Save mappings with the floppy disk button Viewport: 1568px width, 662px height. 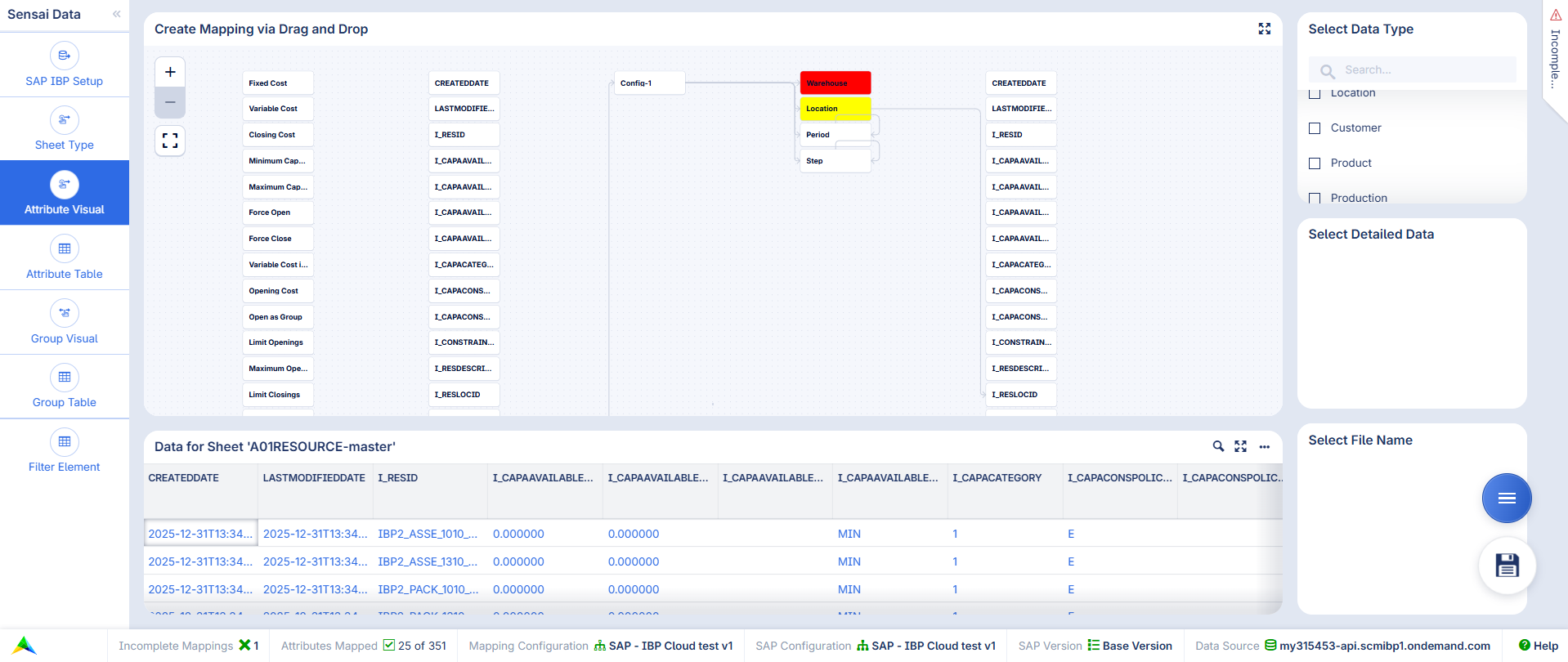point(1507,566)
